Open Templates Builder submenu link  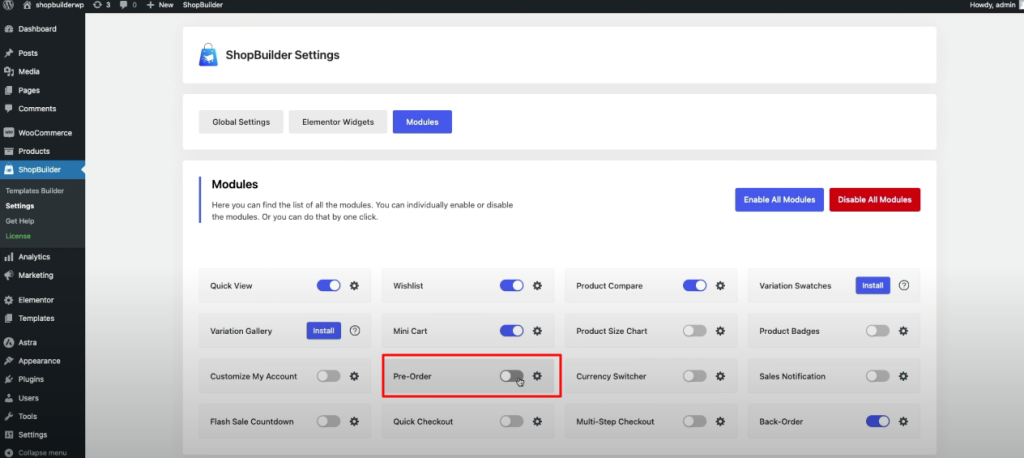point(35,191)
